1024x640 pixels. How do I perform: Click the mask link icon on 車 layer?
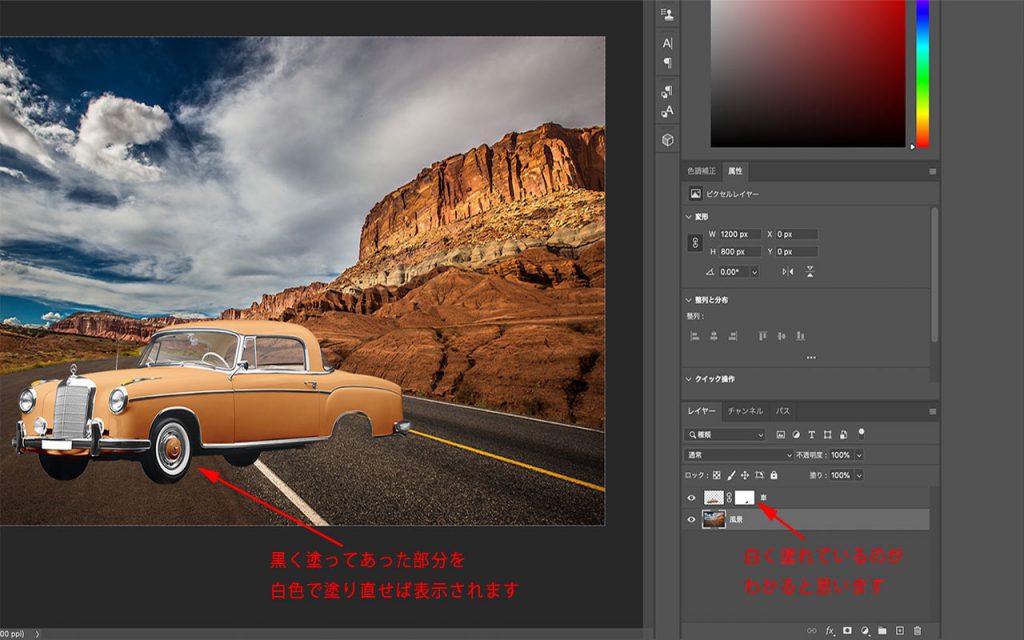pos(729,498)
